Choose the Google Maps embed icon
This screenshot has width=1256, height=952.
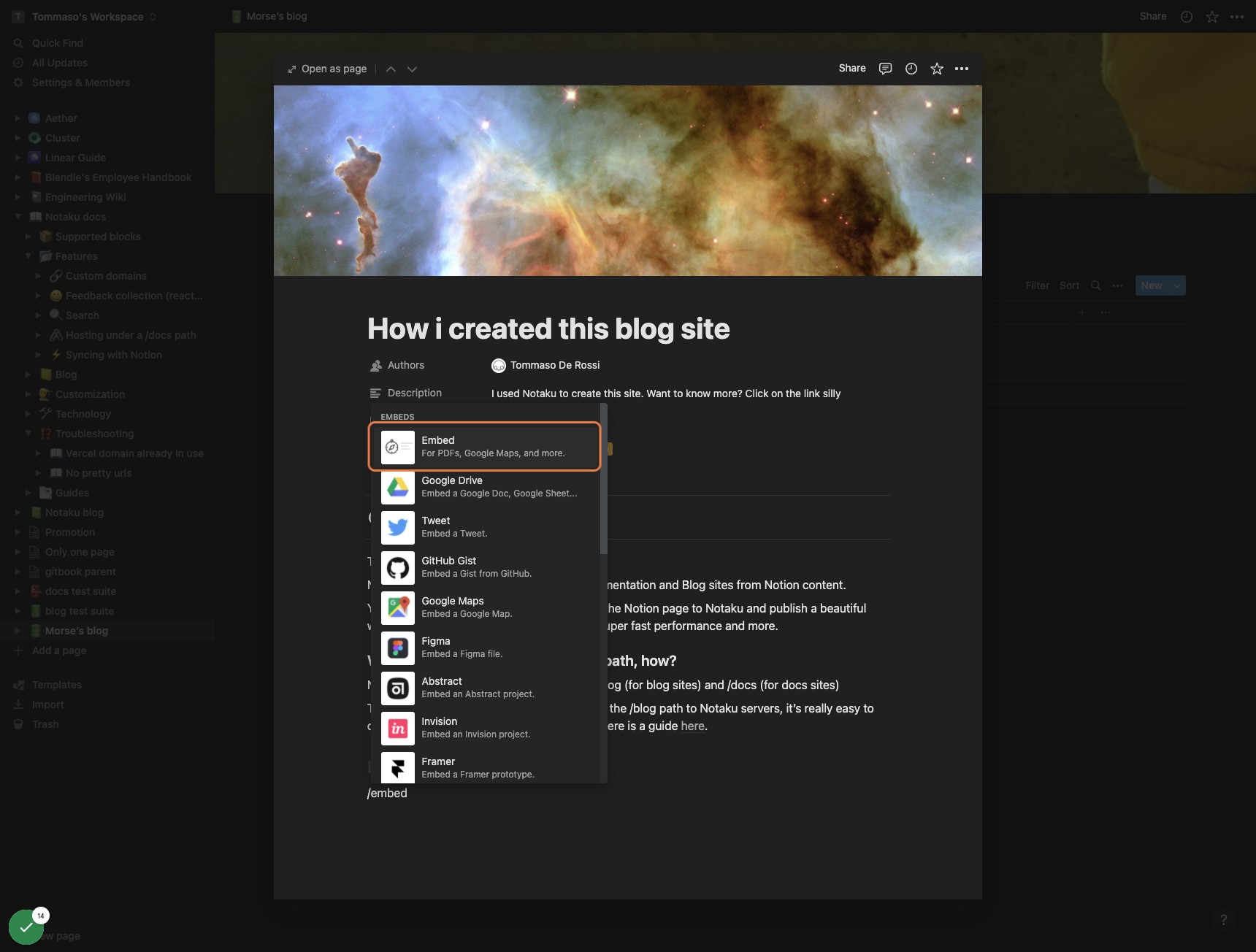[x=398, y=607]
